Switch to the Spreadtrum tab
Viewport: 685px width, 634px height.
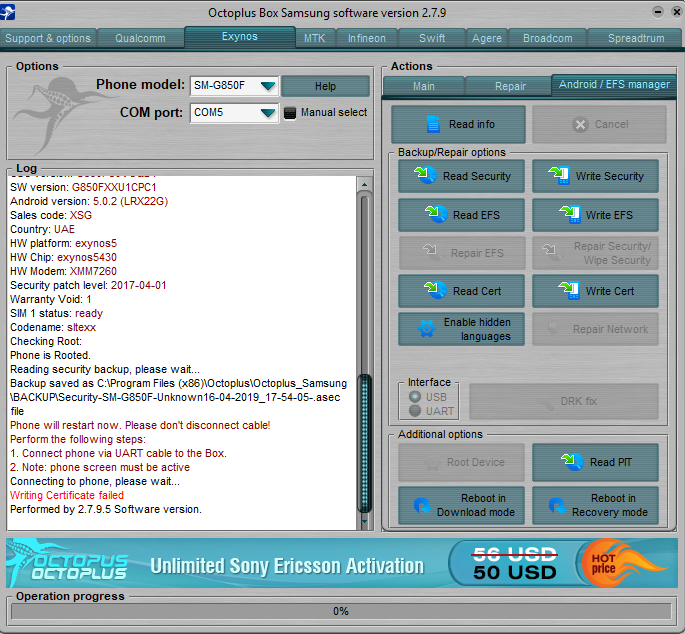tap(636, 38)
